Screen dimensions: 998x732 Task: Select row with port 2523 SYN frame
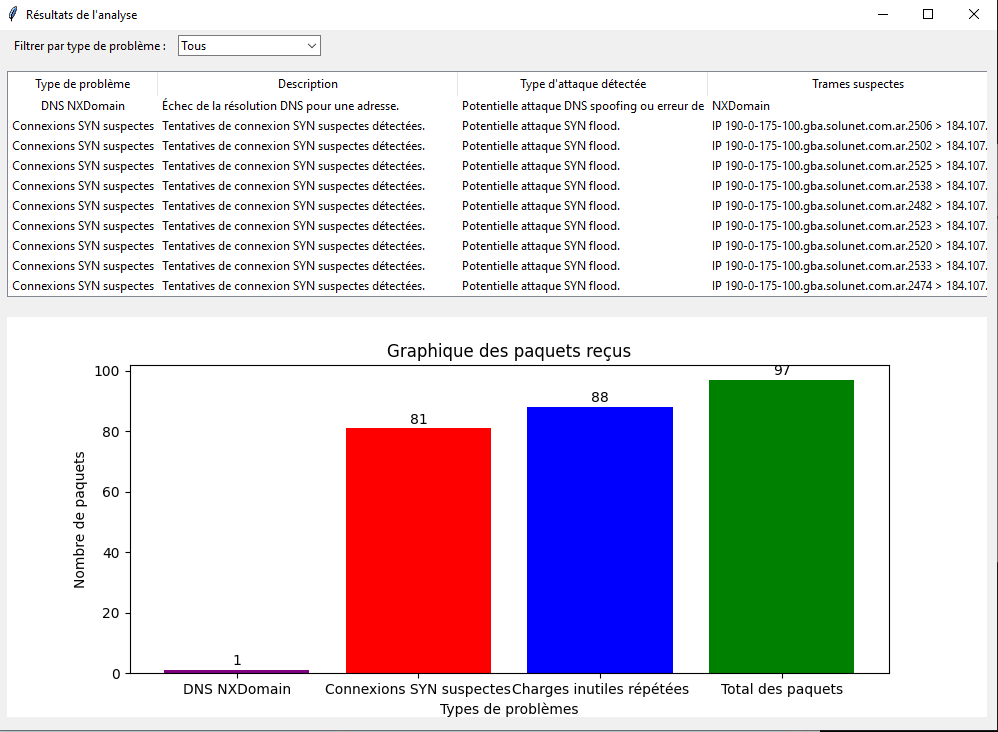(497, 226)
